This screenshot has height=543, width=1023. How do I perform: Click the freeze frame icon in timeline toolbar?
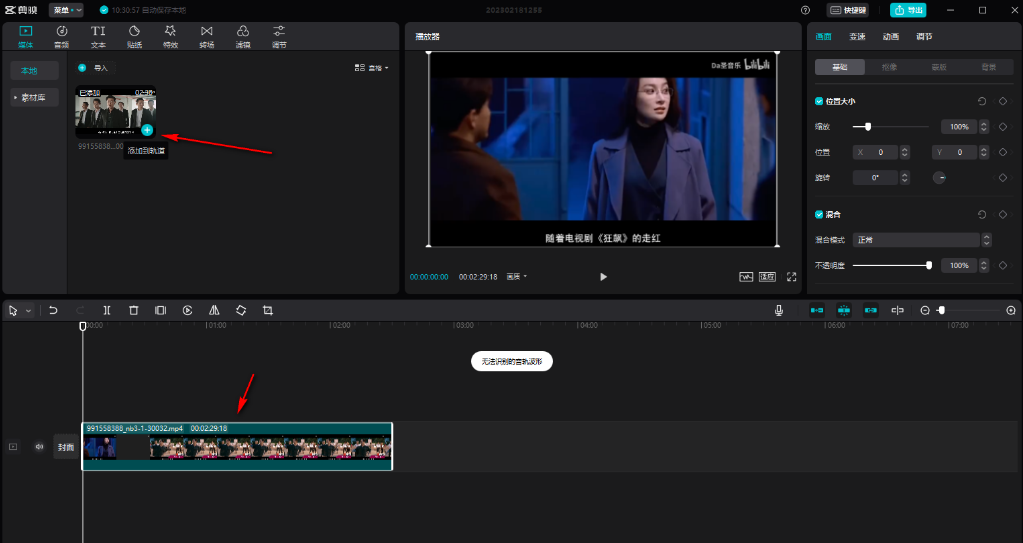(x=160, y=311)
